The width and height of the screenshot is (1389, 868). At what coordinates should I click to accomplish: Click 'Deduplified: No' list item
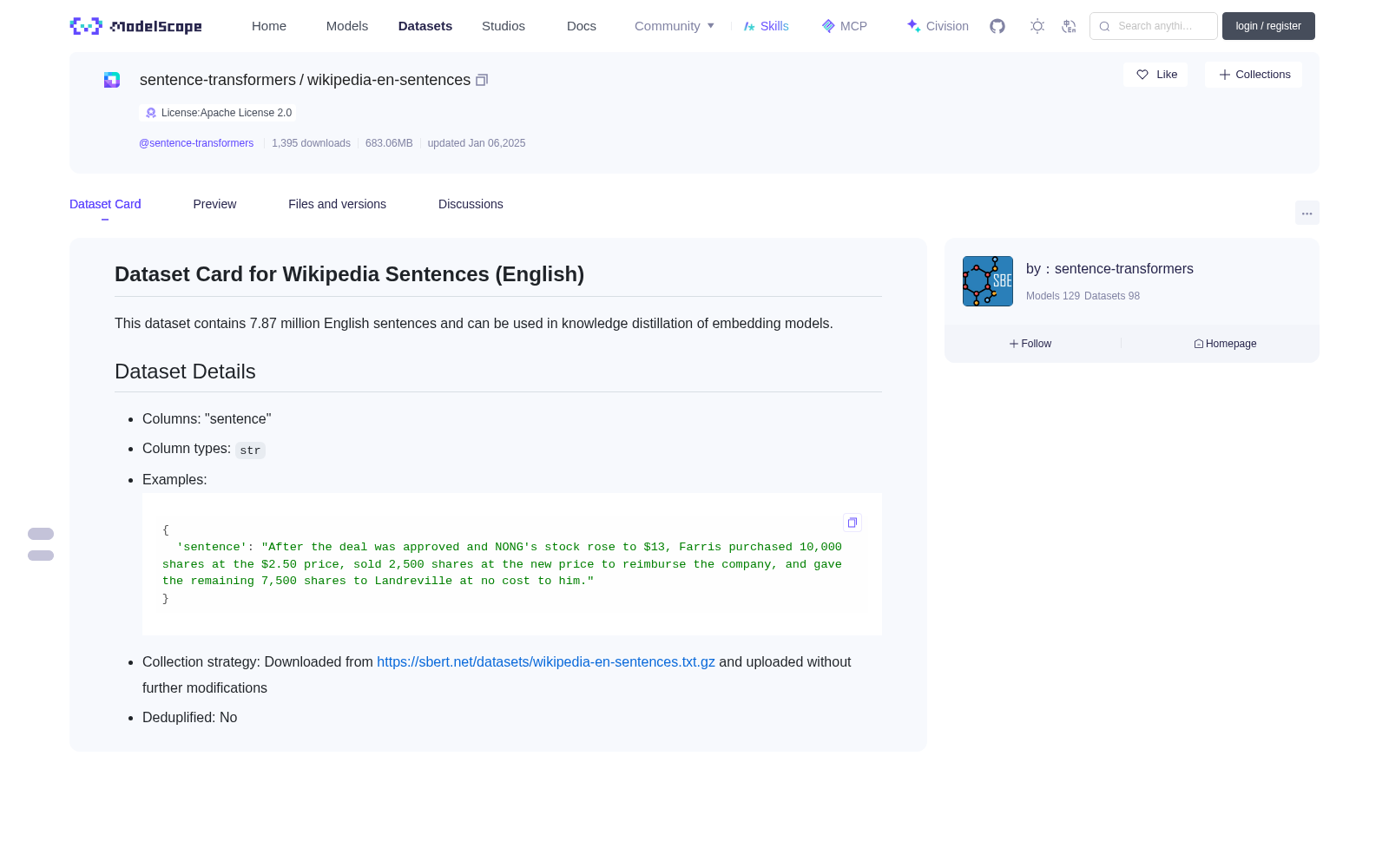[189, 717]
